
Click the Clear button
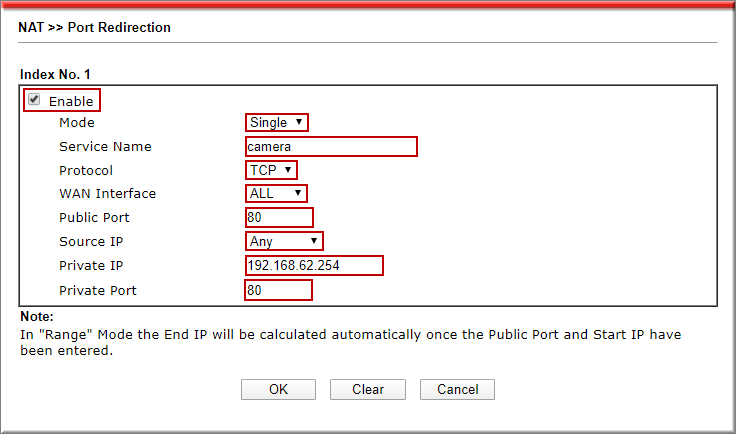tap(368, 390)
